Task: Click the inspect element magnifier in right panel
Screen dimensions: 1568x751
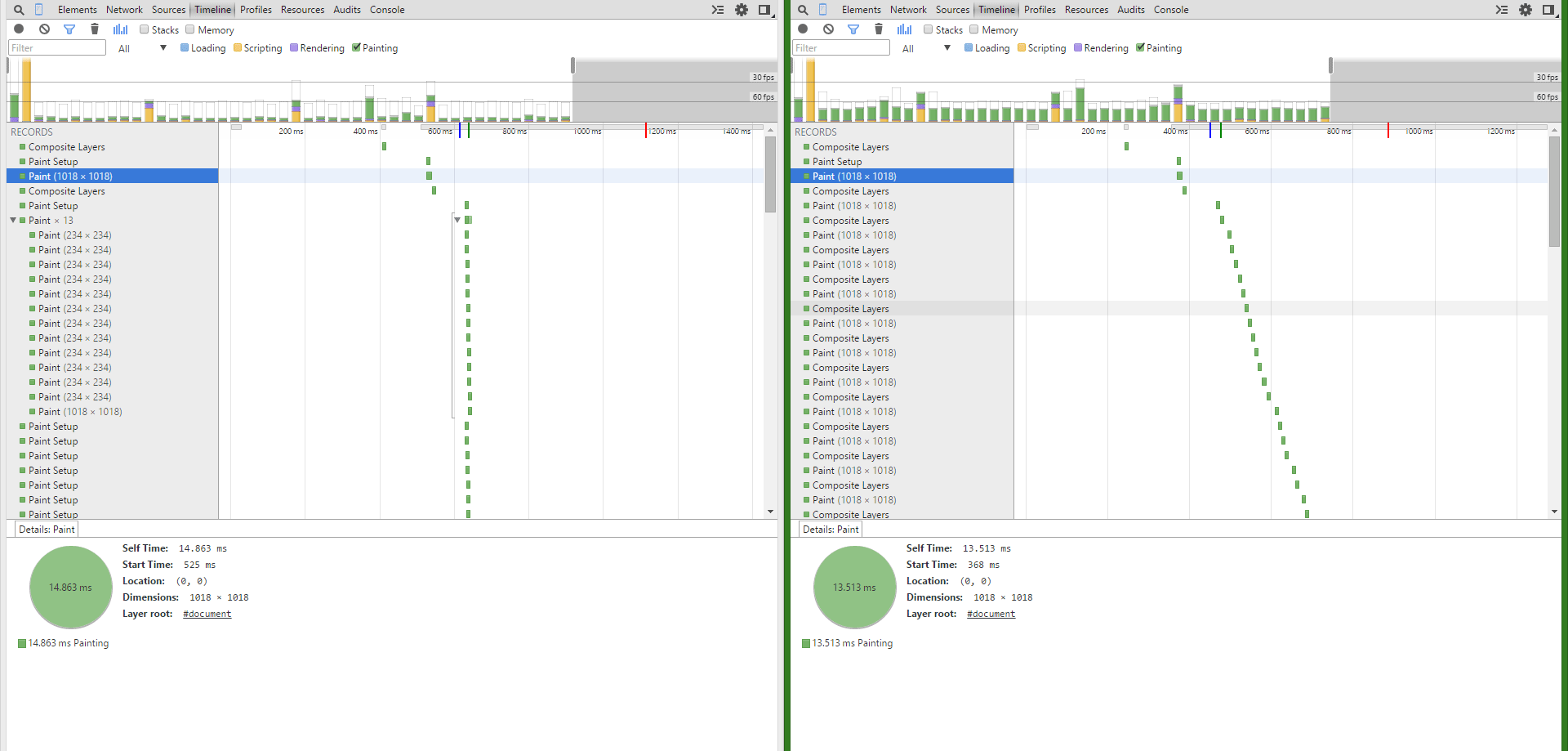Action: [x=803, y=10]
